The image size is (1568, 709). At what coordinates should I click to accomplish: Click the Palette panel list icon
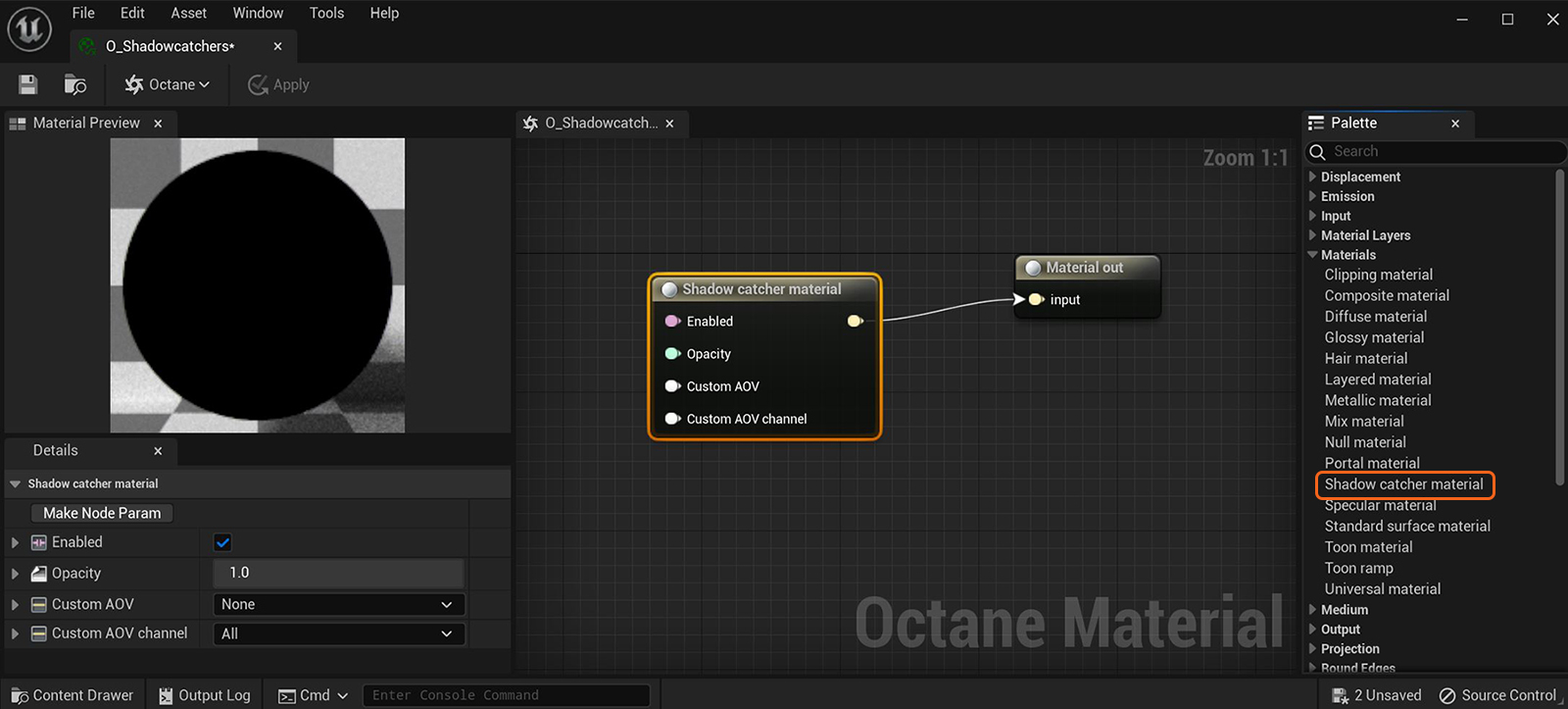[1316, 123]
